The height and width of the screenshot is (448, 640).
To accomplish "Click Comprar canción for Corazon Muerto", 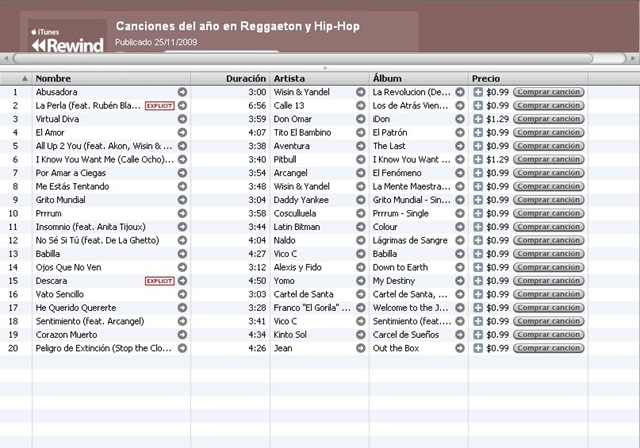I will (549, 335).
